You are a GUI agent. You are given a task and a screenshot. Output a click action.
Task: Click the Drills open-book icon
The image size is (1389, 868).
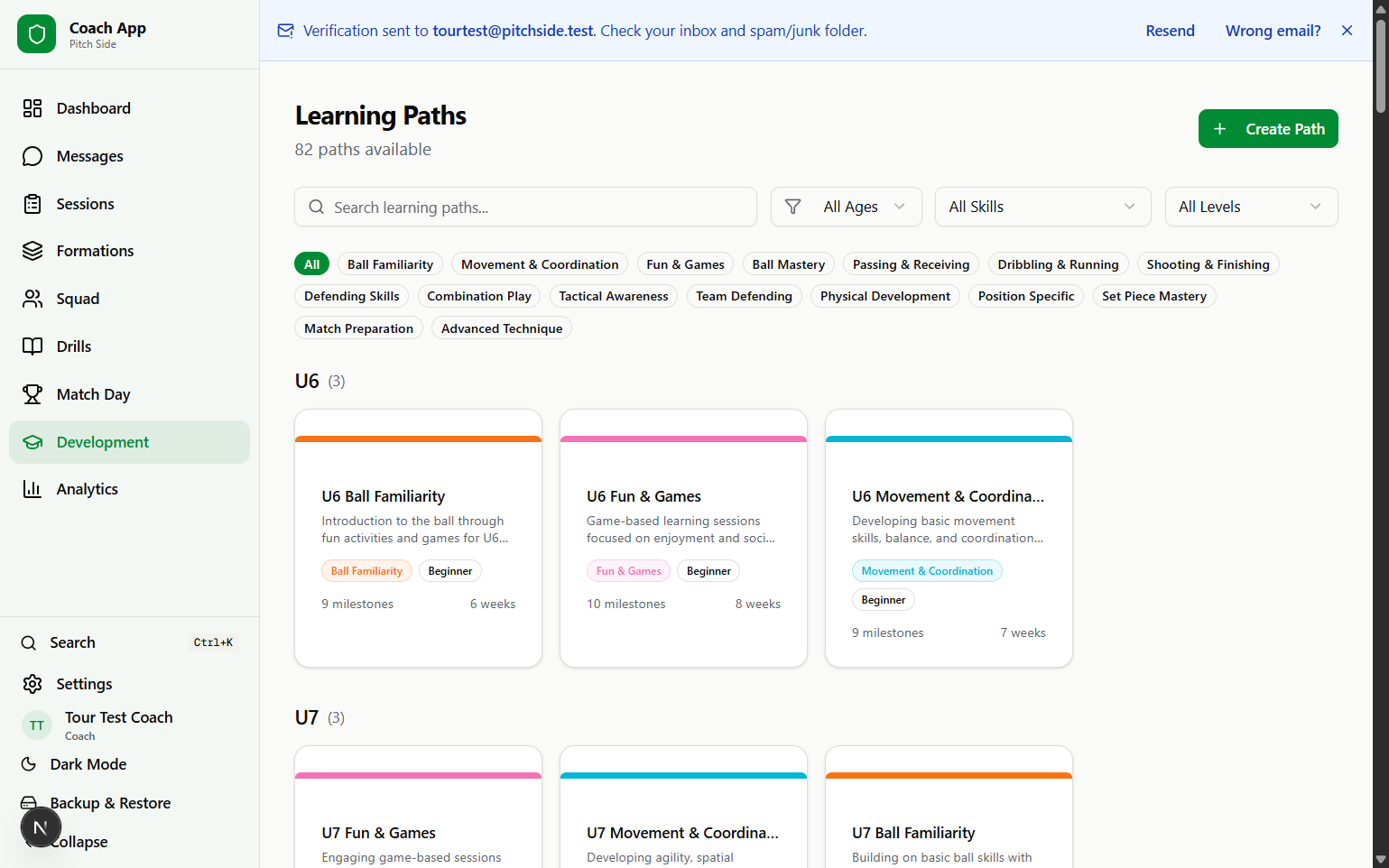(x=32, y=346)
